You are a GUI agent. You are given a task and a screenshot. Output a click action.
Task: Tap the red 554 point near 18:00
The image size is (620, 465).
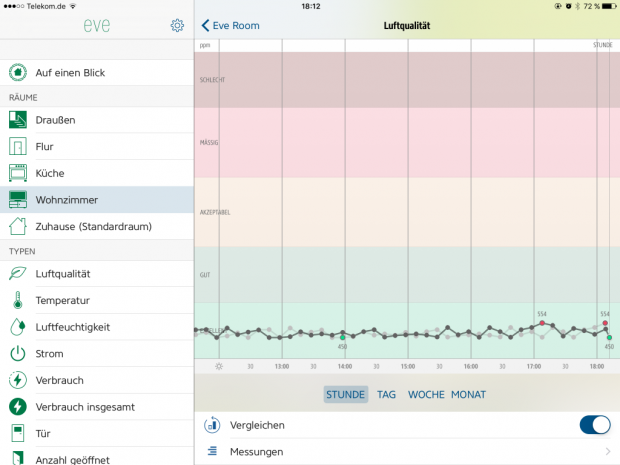pyautogui.click(x=605, y=323)
